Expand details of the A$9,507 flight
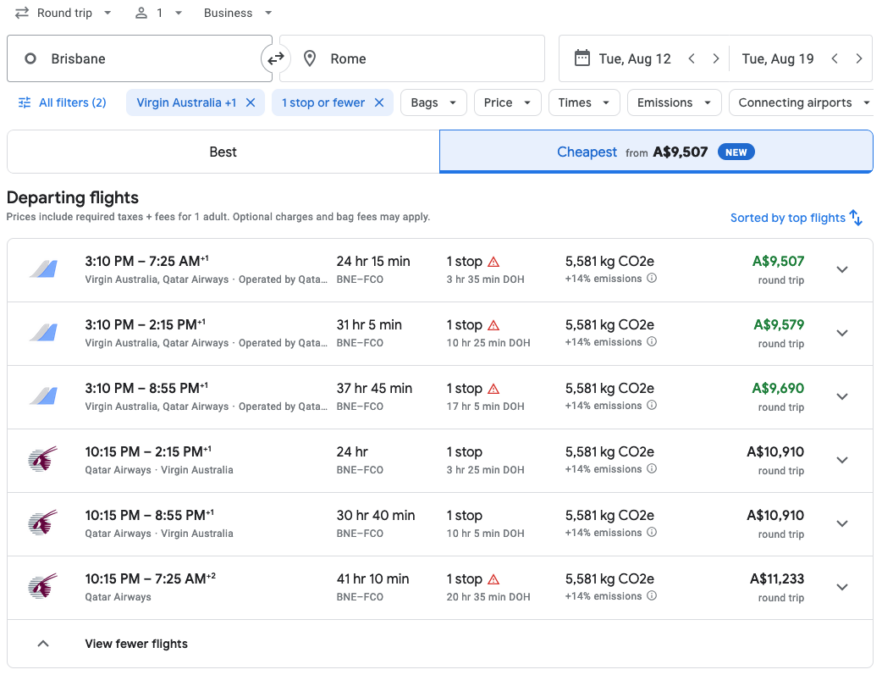 click(x=842, y=269)
